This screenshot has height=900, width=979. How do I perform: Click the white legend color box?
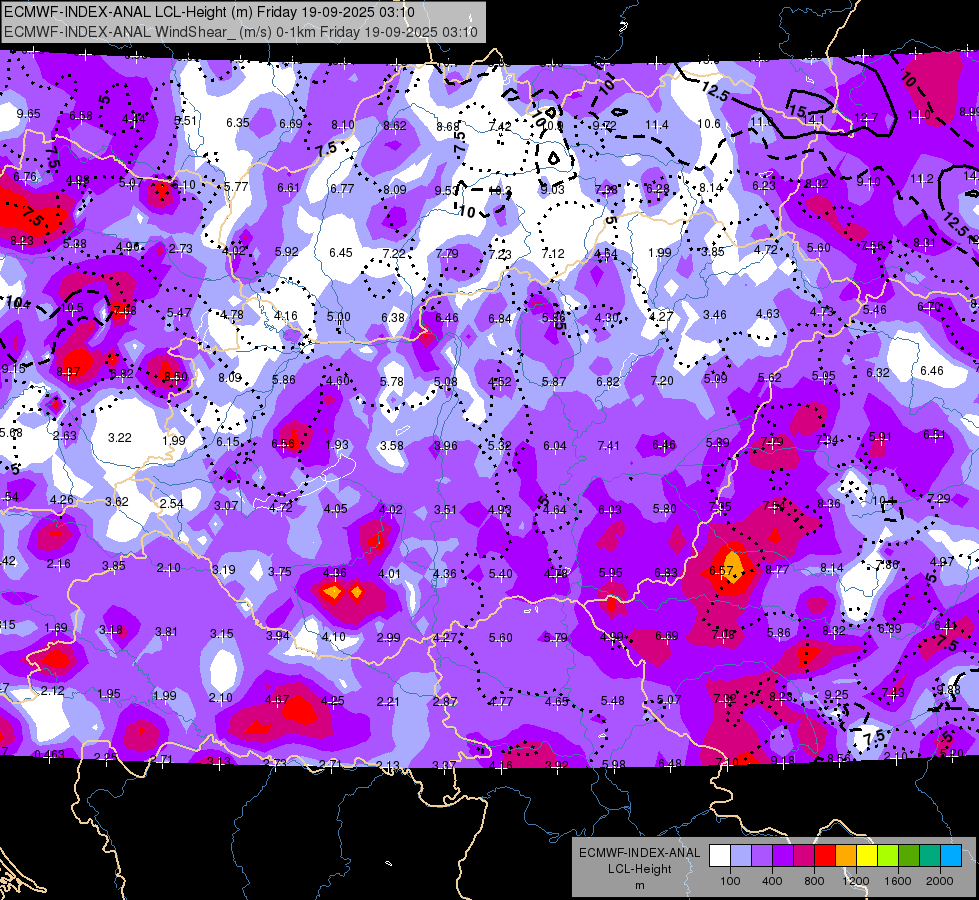pos(720,856)
